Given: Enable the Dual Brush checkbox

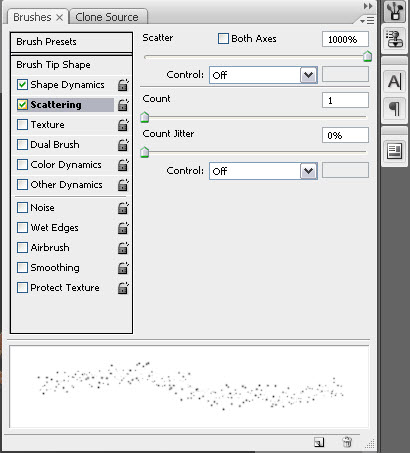Looking at the screenshot, I should 22,145.
